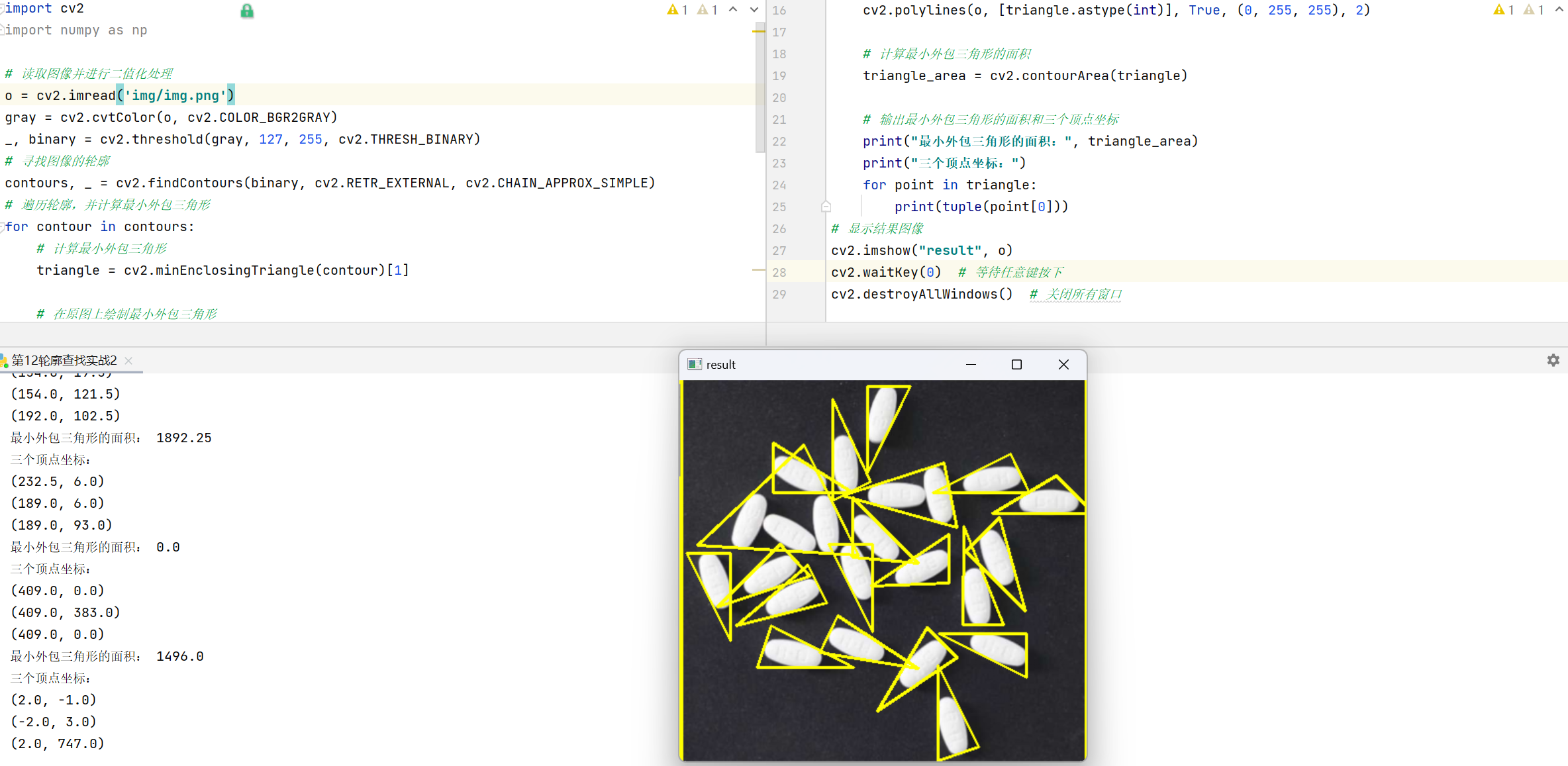The image size is (1568, 766).
Task: Select the 第12轮廓查找实战2 run tab
Action: (x=64, y=360)
